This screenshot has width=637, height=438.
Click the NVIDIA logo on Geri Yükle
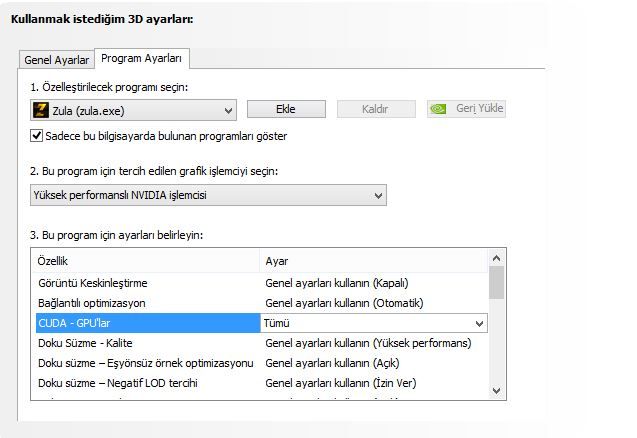(439, 109)
